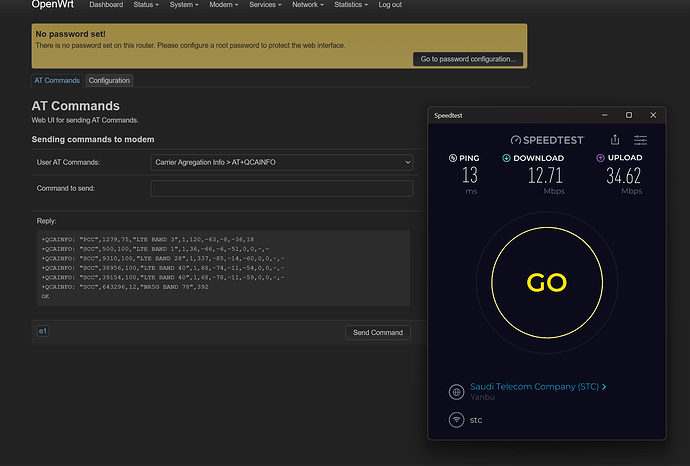Image resolution: width=690 pixels, height=466 pixels.
Task: Click the NR5G BAND 78 reply line
Action: [x=125, y=287]
